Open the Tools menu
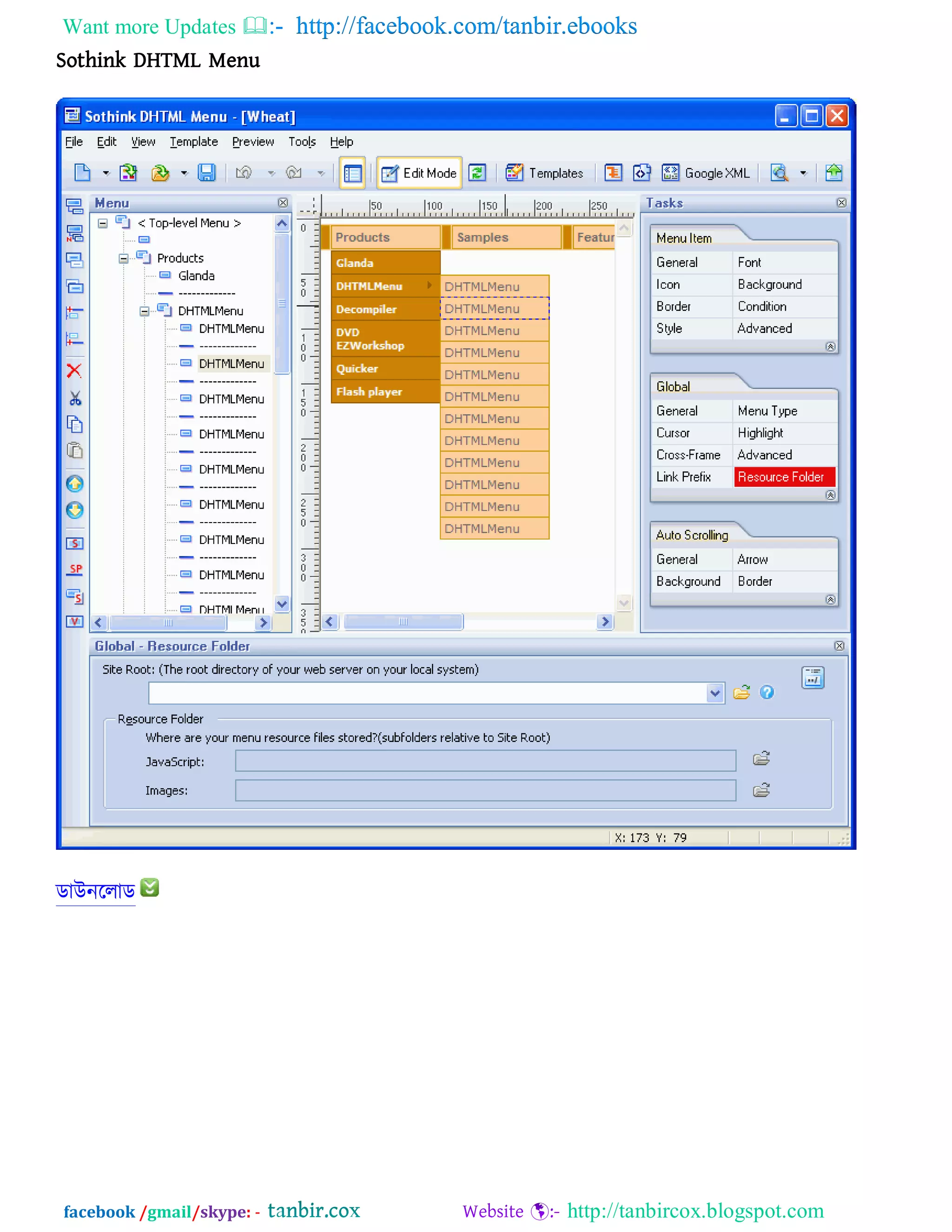Image resolution: width=952 pixels, height=1232 pixels. [x=302, y=142]
